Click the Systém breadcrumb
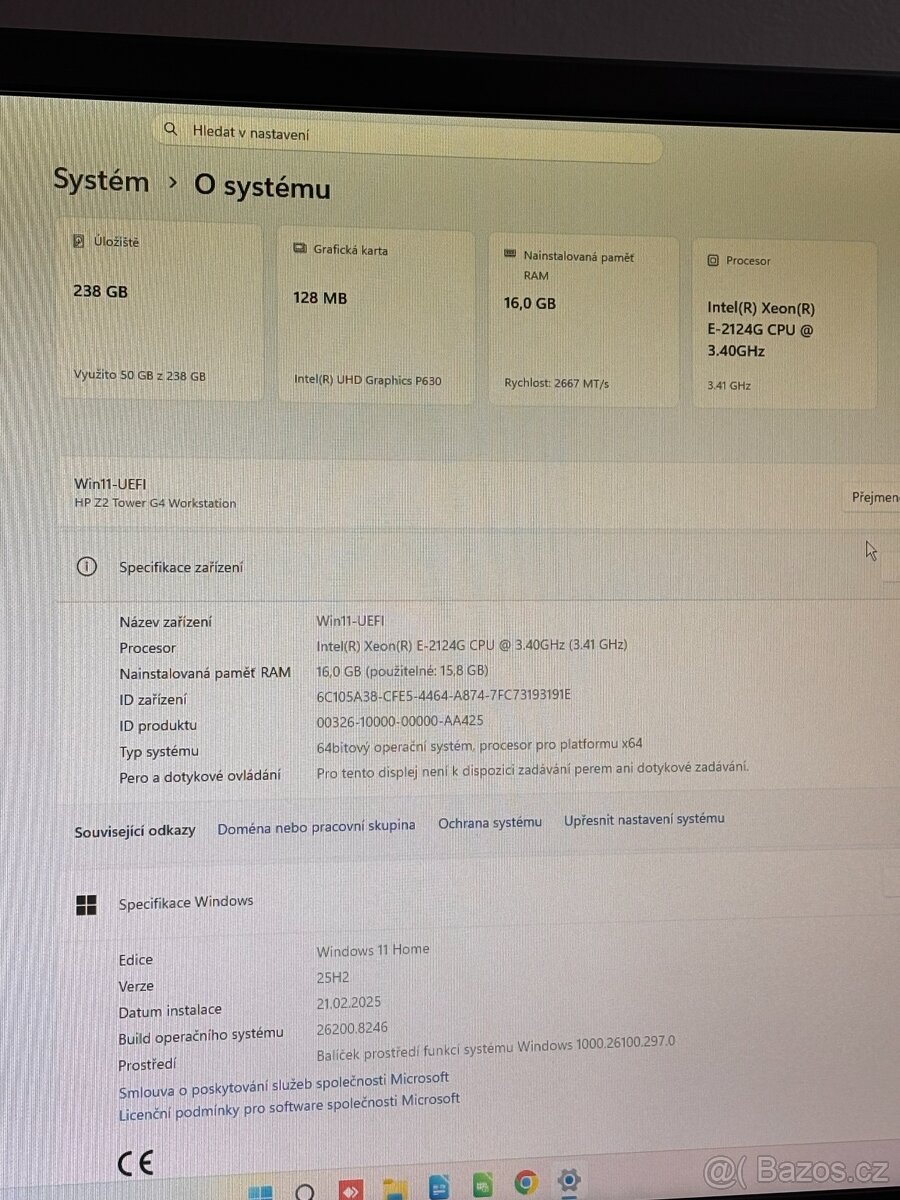The height and width of the screenshot is (1200, 900). tap(101, 181)
